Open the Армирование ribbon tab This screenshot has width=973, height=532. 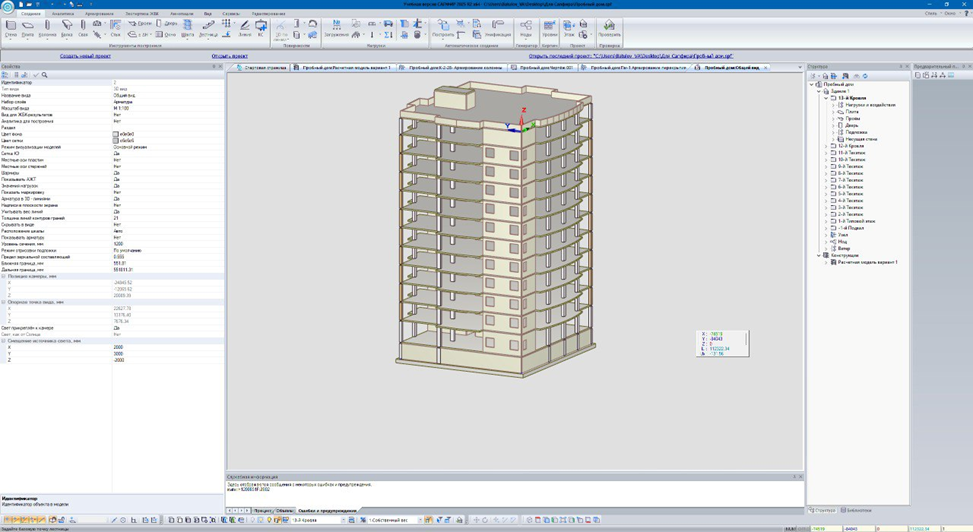point(99,13)
